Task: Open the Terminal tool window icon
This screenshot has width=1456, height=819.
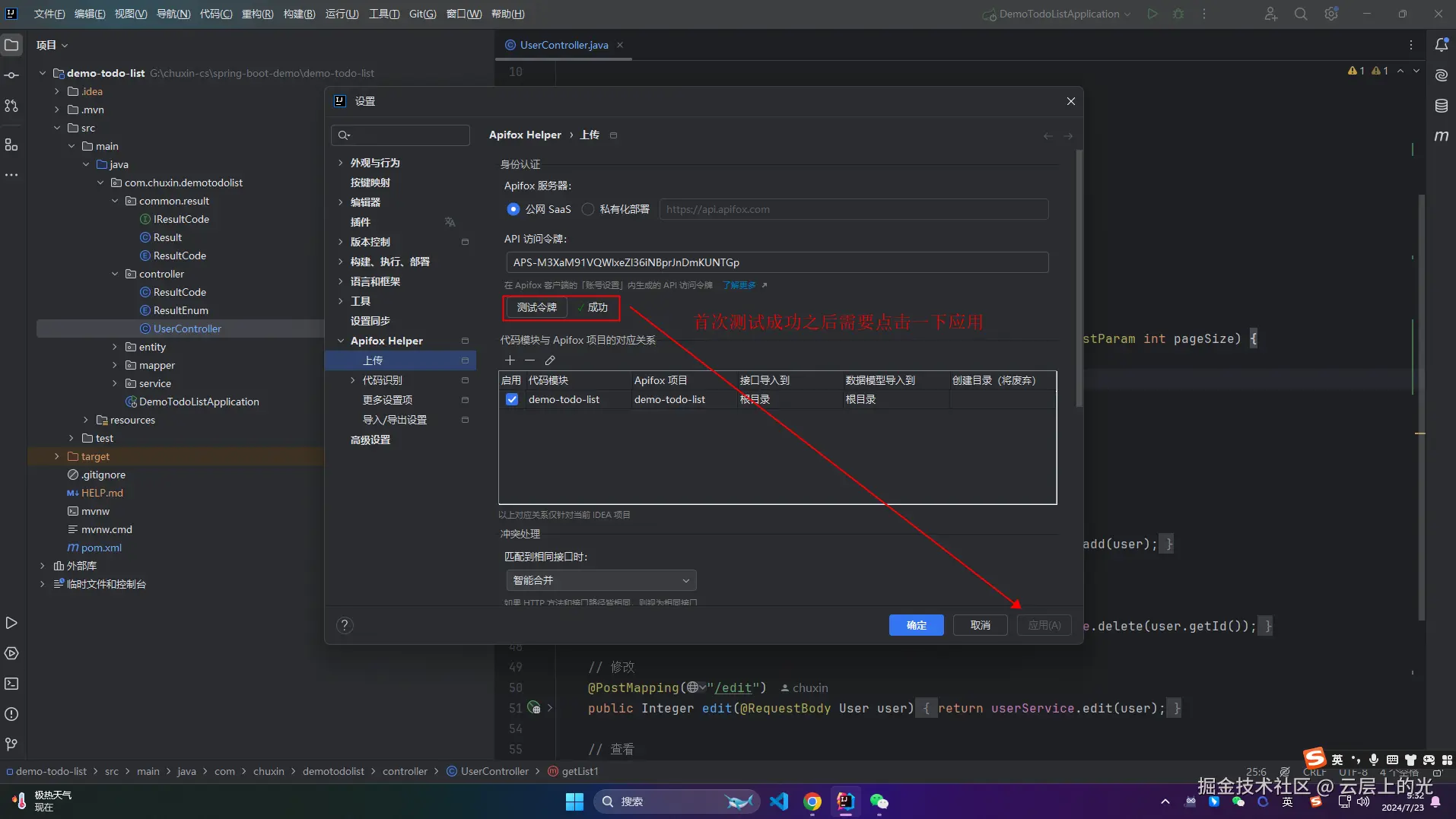Action: tap(11, 684)
